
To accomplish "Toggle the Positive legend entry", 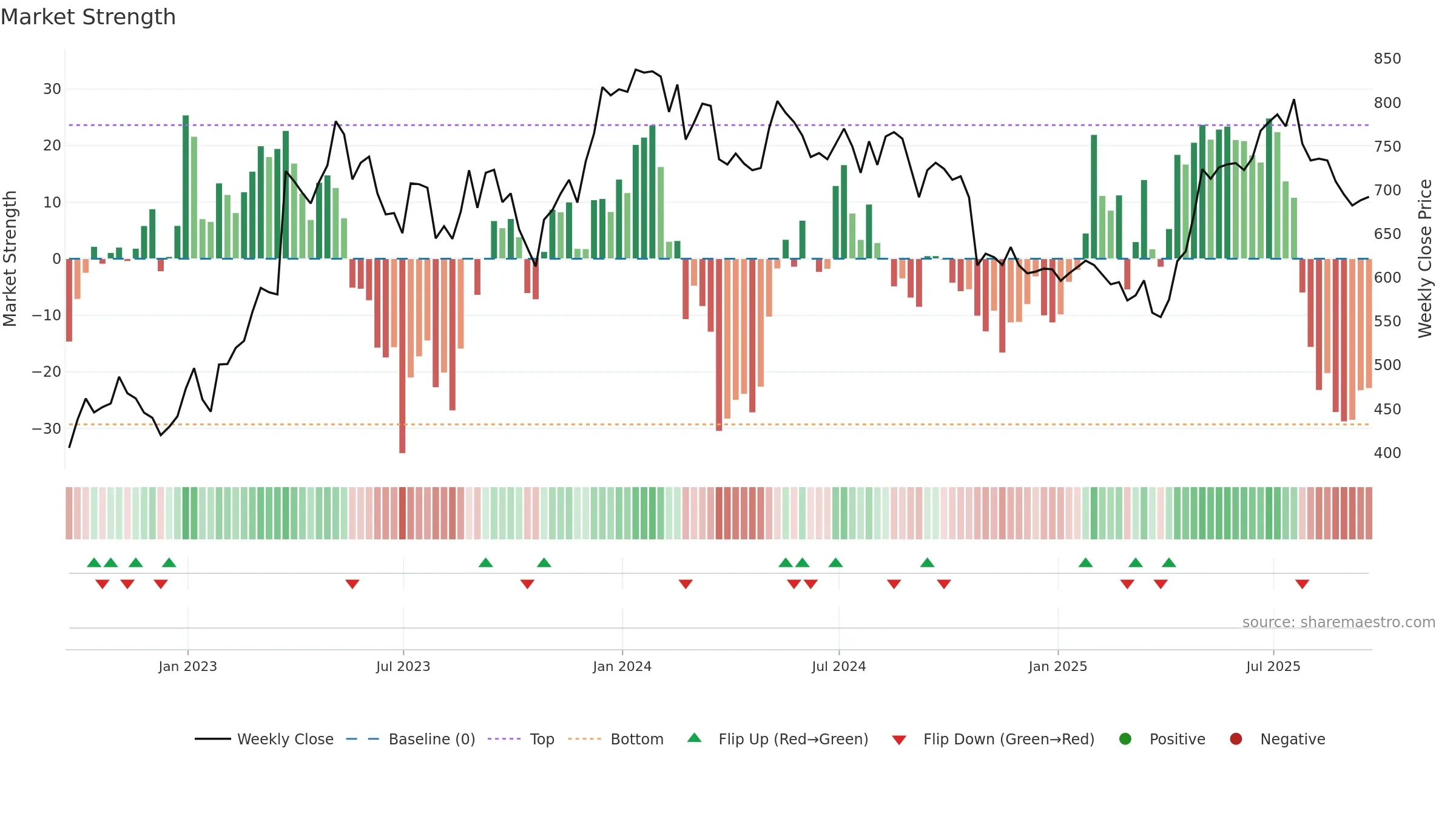I will point(1162,739).
